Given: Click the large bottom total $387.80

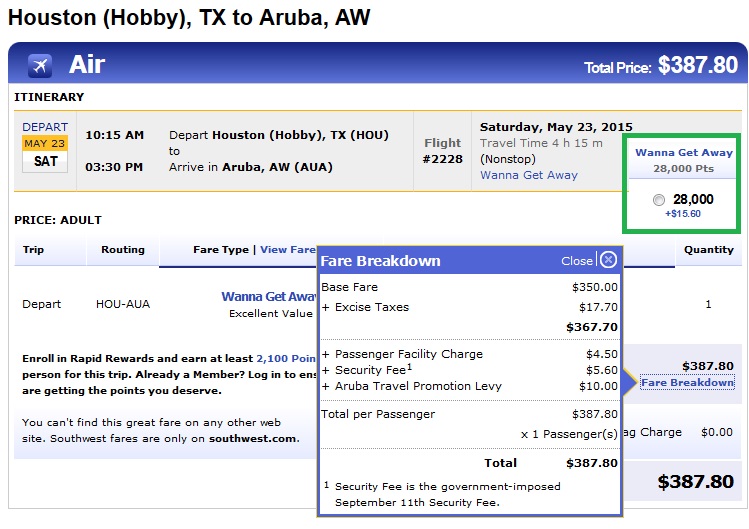Looking at the screenshot, I should (695, 482).
